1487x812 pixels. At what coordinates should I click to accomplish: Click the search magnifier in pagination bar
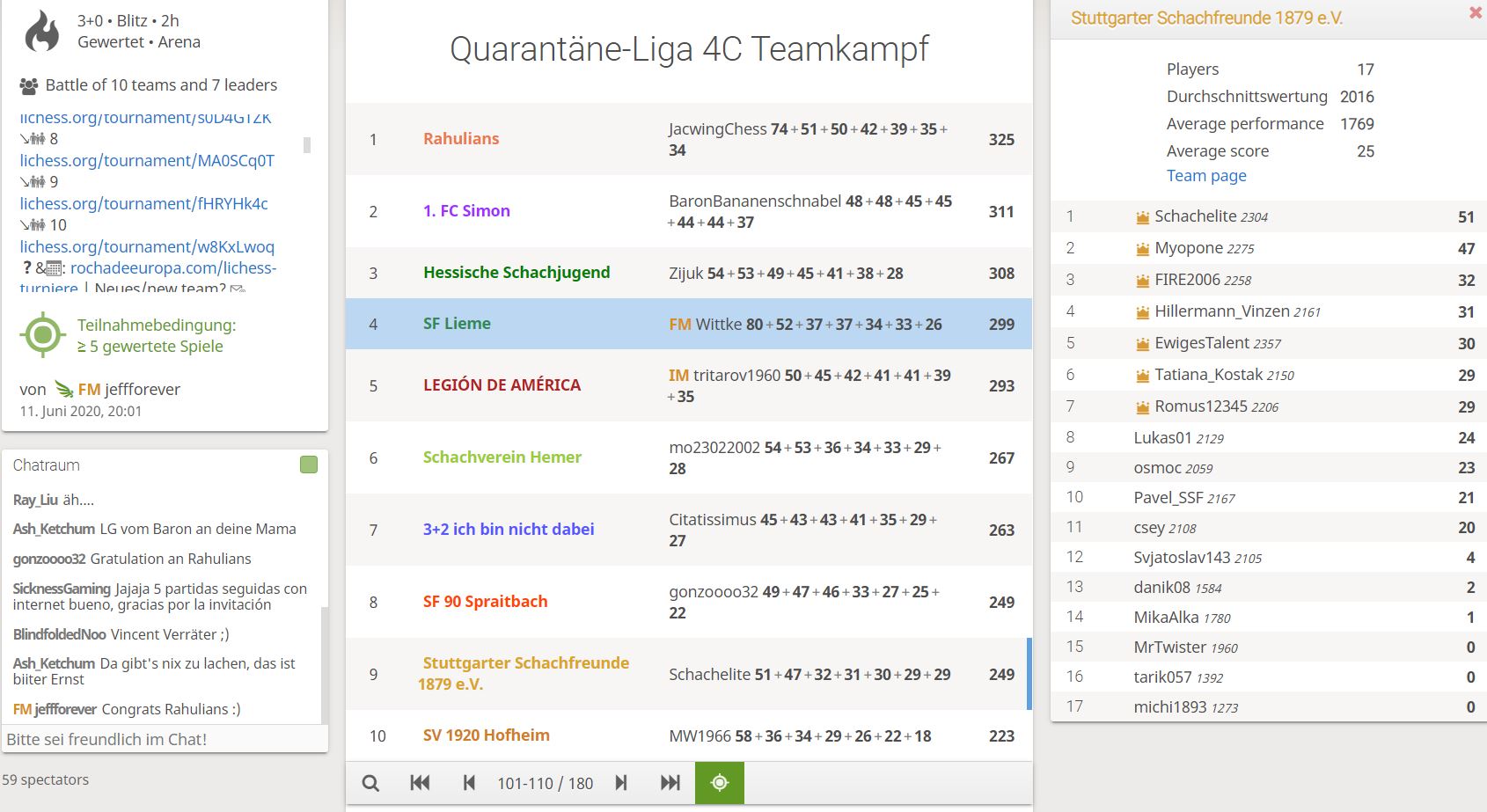click(x=370, y=783)
